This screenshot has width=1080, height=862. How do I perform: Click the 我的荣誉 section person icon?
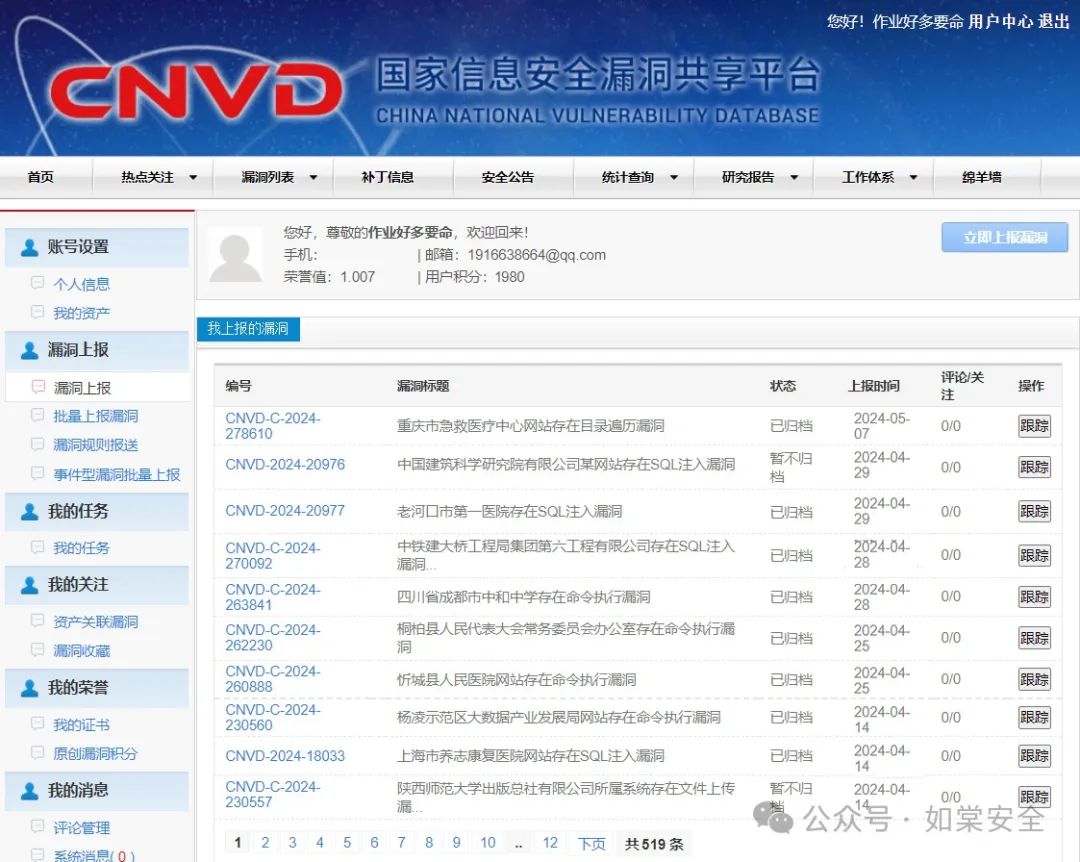30,688
